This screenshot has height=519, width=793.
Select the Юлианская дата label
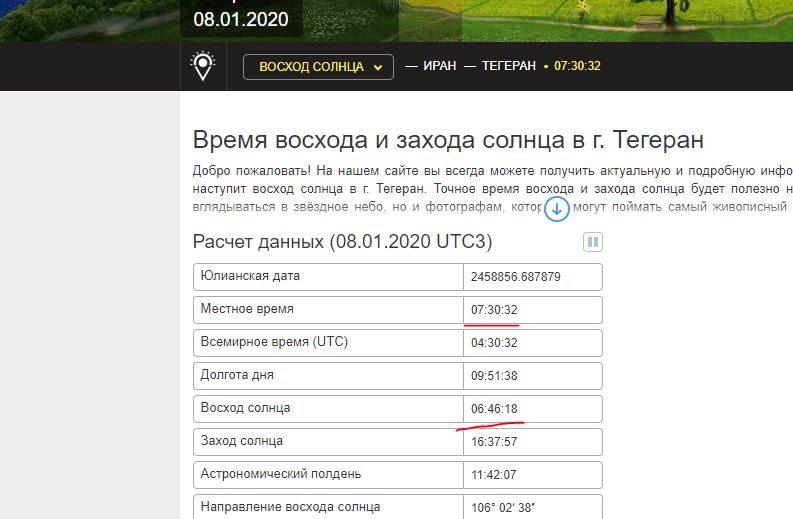pyautogui.click(x=250, y=276)
